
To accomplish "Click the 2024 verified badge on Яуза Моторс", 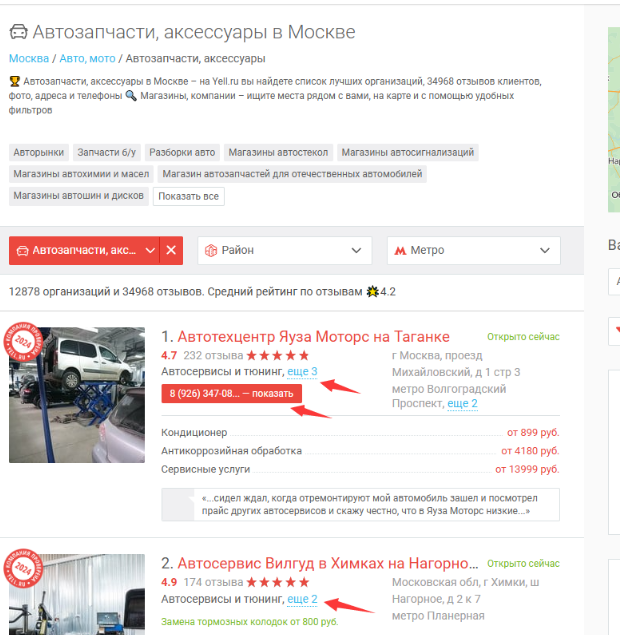I will point(22,341).
